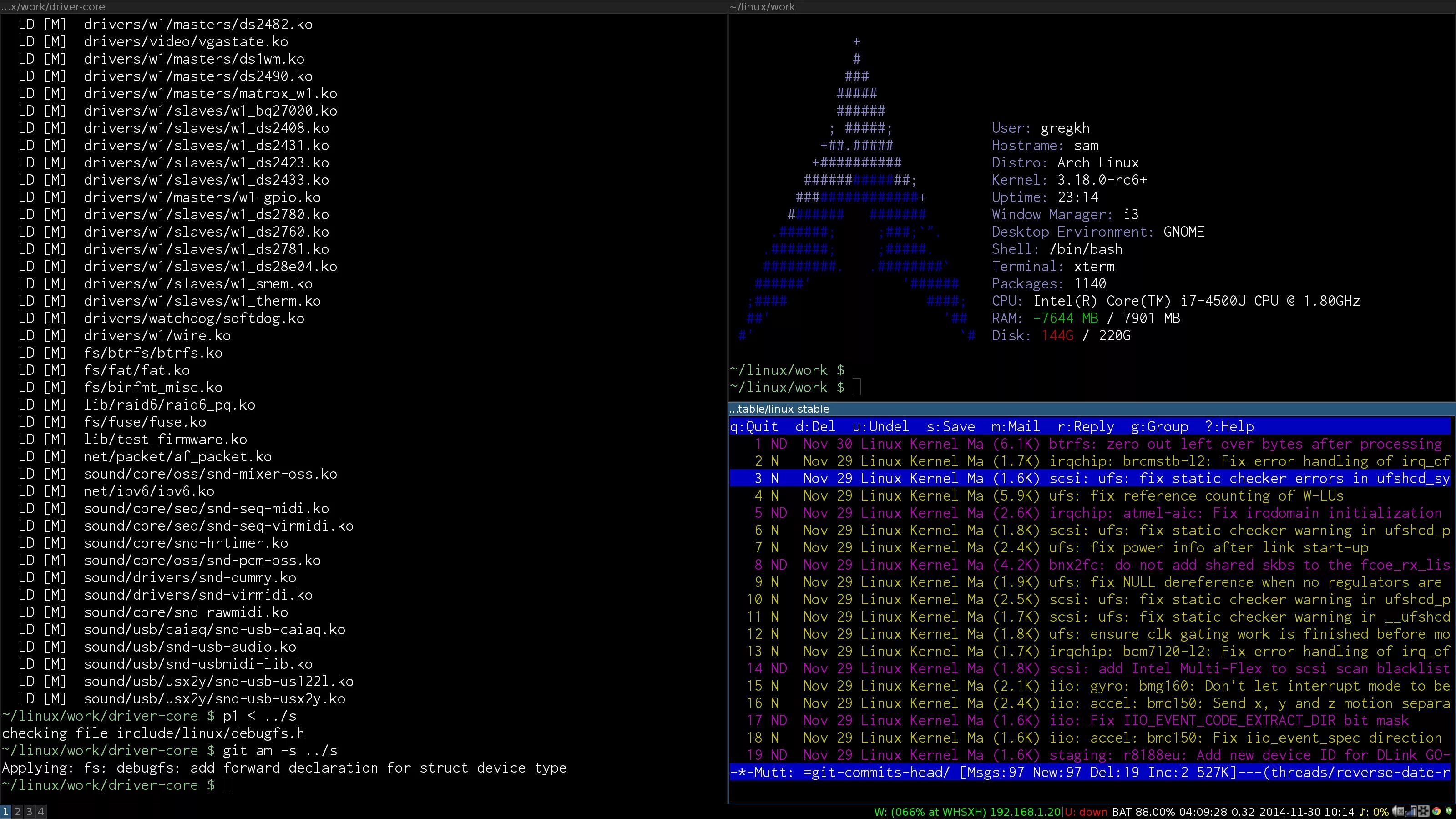Click the 0.32 load average entry
Screen dimensions: 1456x819
point(1243,812)
